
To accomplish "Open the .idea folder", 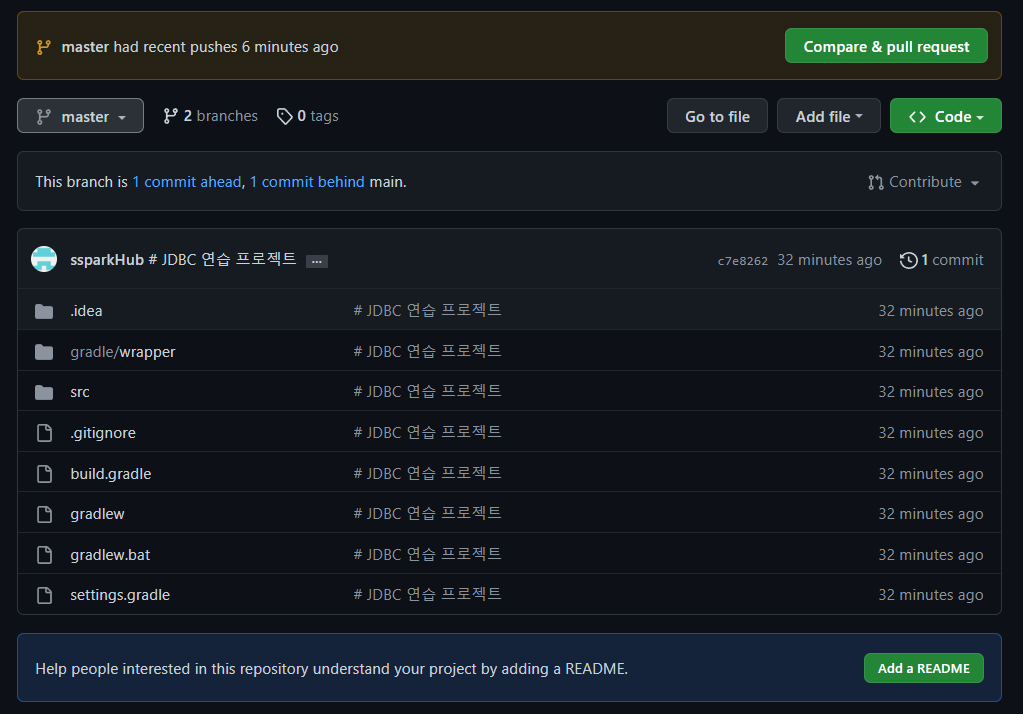I will (86, 311).
